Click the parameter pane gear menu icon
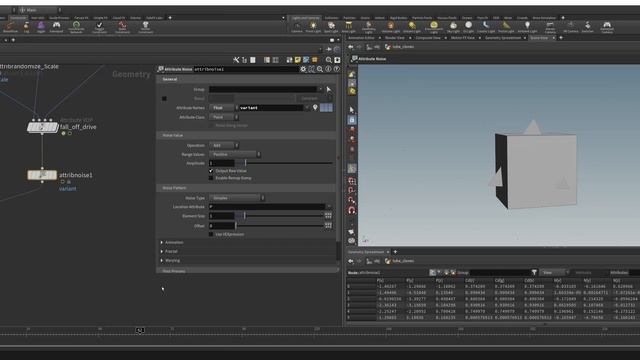640x360 pixels. point(303,69)
